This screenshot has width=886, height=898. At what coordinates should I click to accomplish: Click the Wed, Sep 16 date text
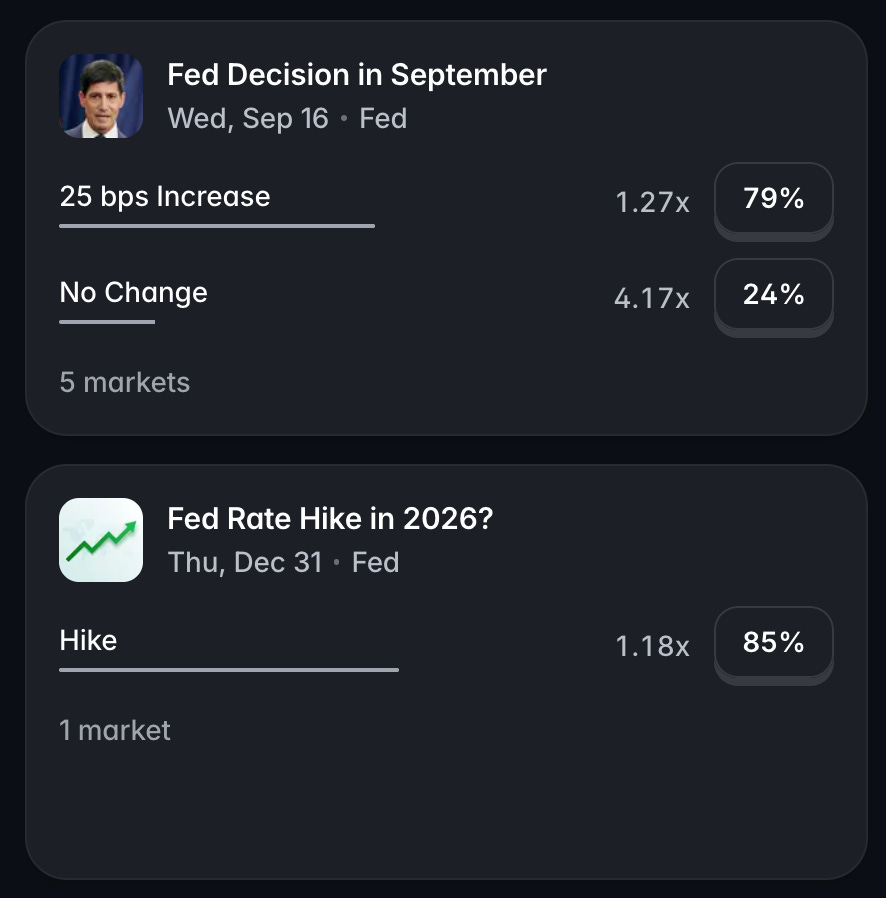248,119
